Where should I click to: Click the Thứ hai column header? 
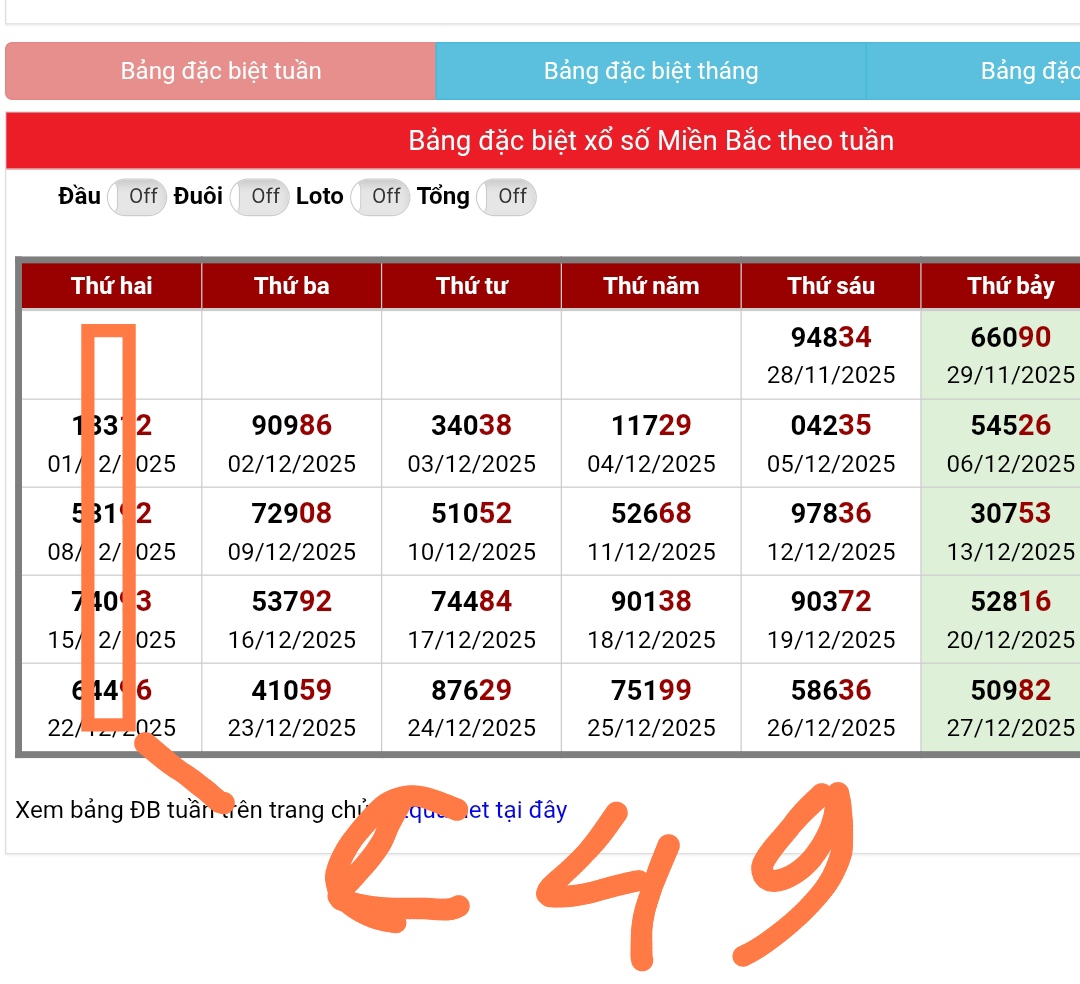[112, 286]
